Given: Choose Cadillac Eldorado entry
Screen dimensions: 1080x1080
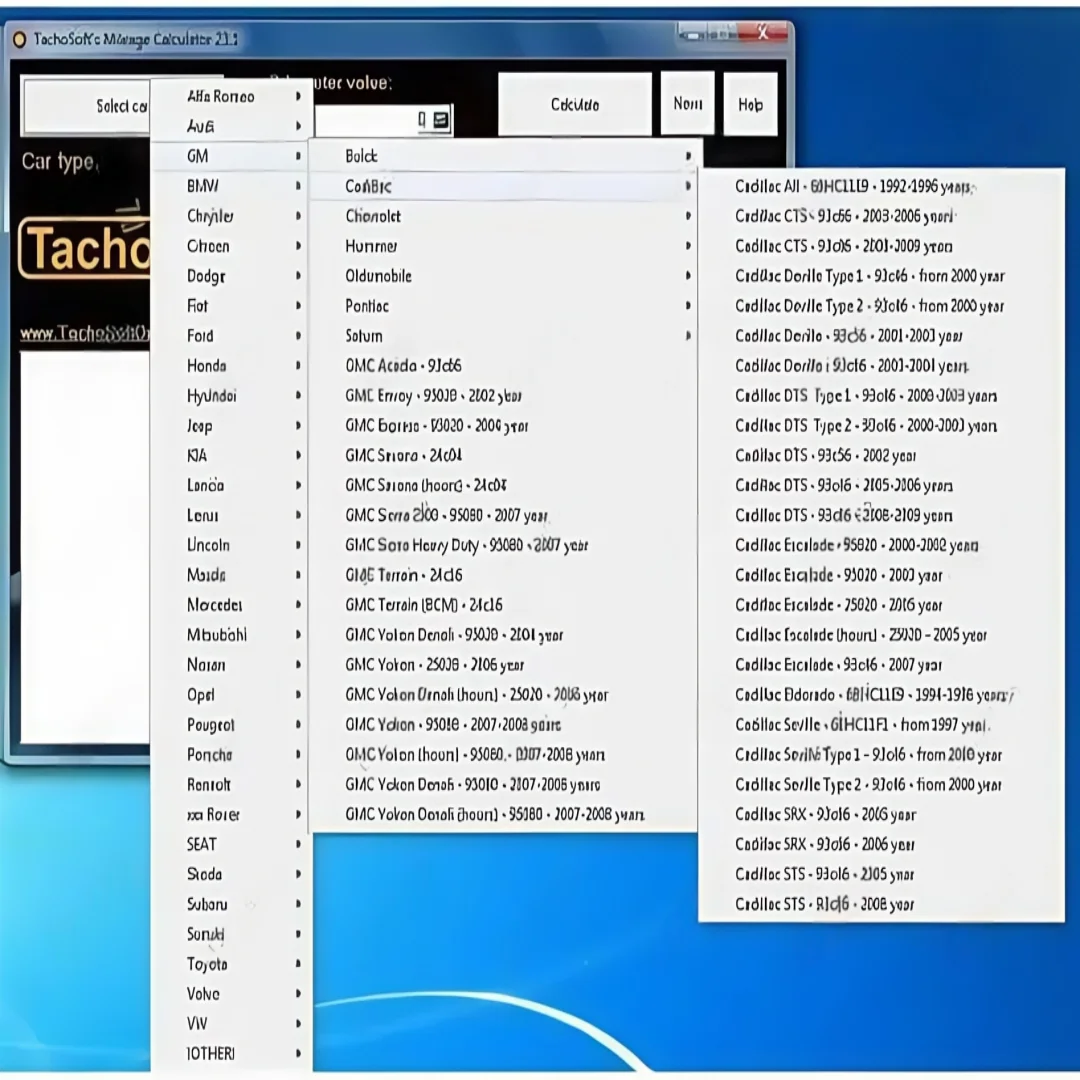Looking at the screenshot, I should [x=882, y=695].
